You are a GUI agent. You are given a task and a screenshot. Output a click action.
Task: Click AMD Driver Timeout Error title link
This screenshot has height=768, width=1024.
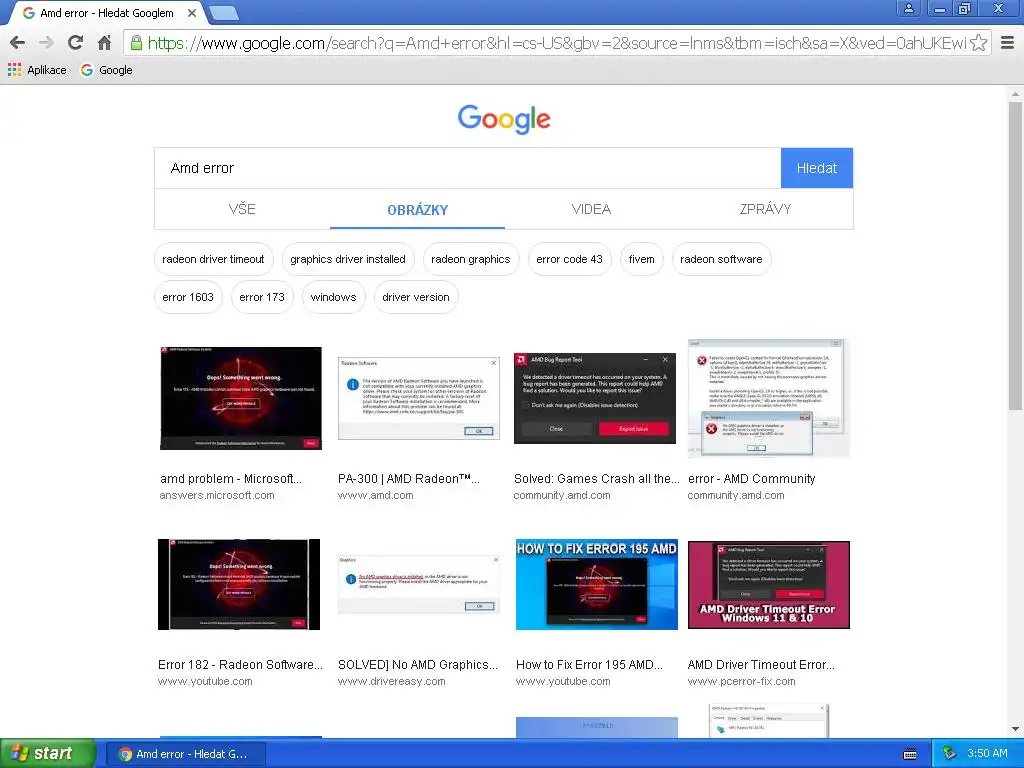pyautogui.click(x=761, y=665)
